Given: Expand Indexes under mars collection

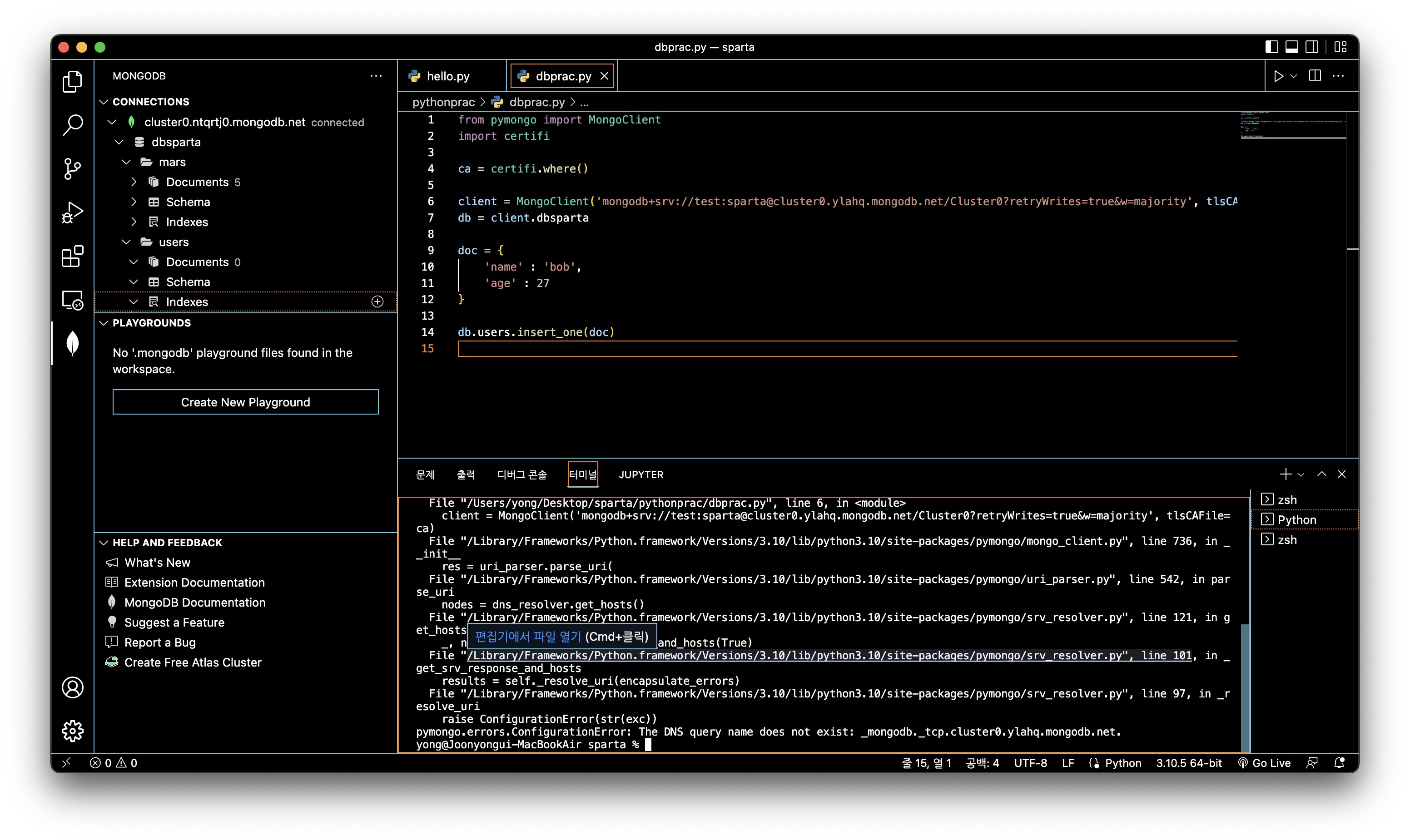Looking at the screenshot, I should (134, 222).
